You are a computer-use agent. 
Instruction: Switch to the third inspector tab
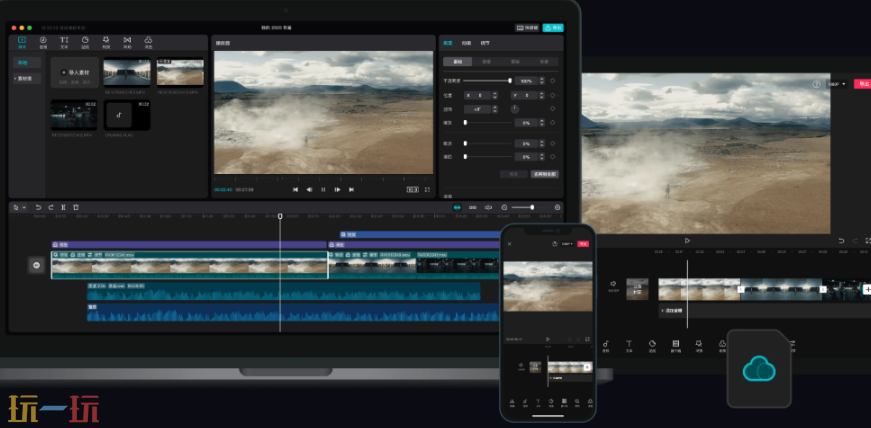coord(485,43)
